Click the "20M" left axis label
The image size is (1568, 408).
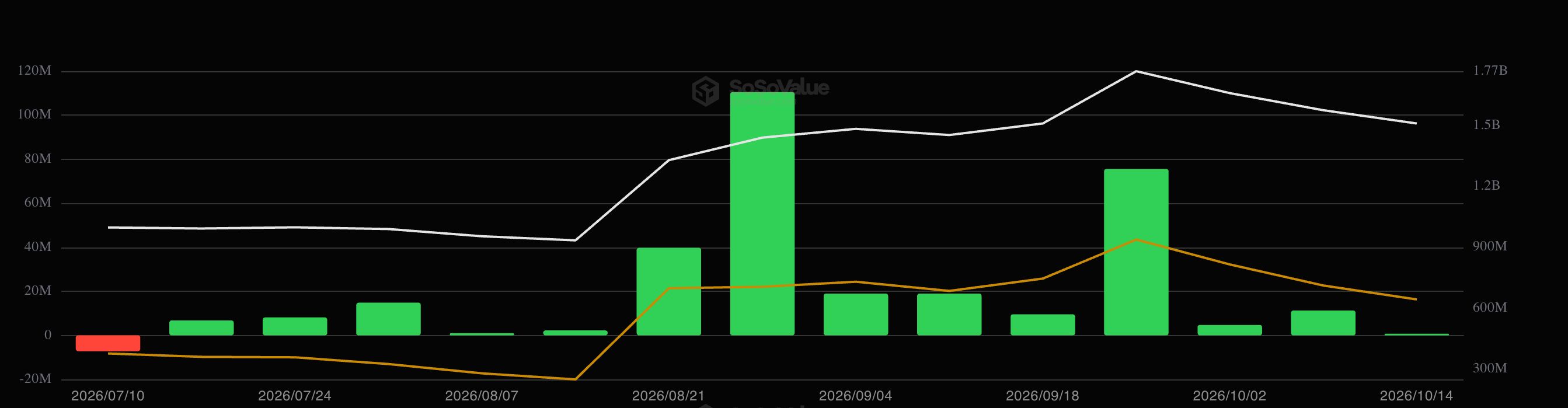pyautogui.click(x=38, y=291)
